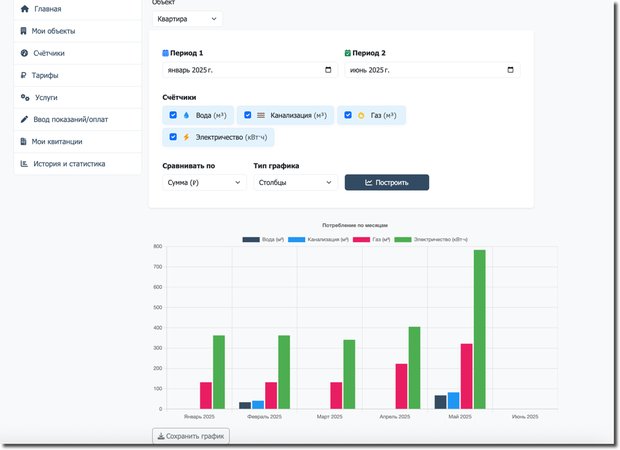Click the download icon in Сохранить график
Image resolution: width=620 pixels, height=450 pixels.
pyautogui.click(x=161, y=436)
